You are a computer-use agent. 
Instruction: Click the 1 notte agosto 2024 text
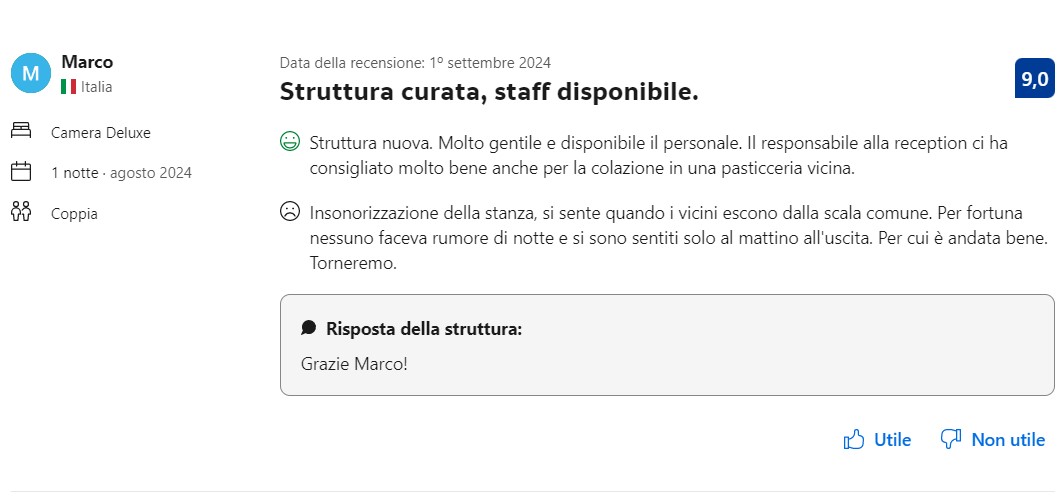(x=121, y=173)
